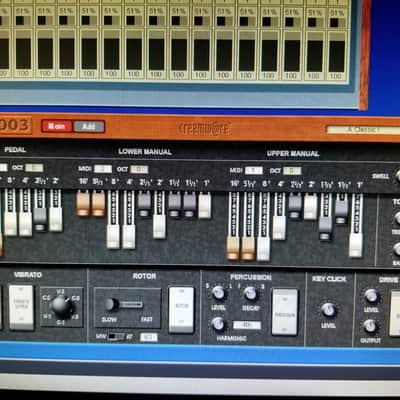Switch to the Main tab

point(57,126)
